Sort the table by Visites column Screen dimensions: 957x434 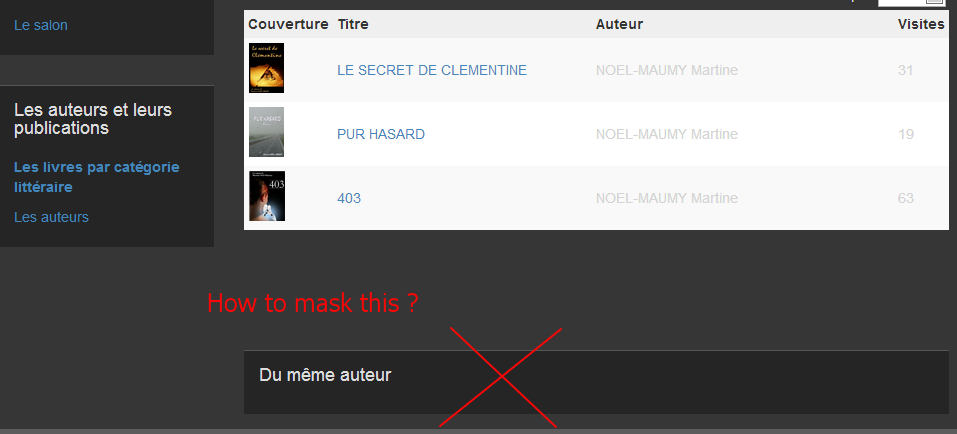point(921,24)
